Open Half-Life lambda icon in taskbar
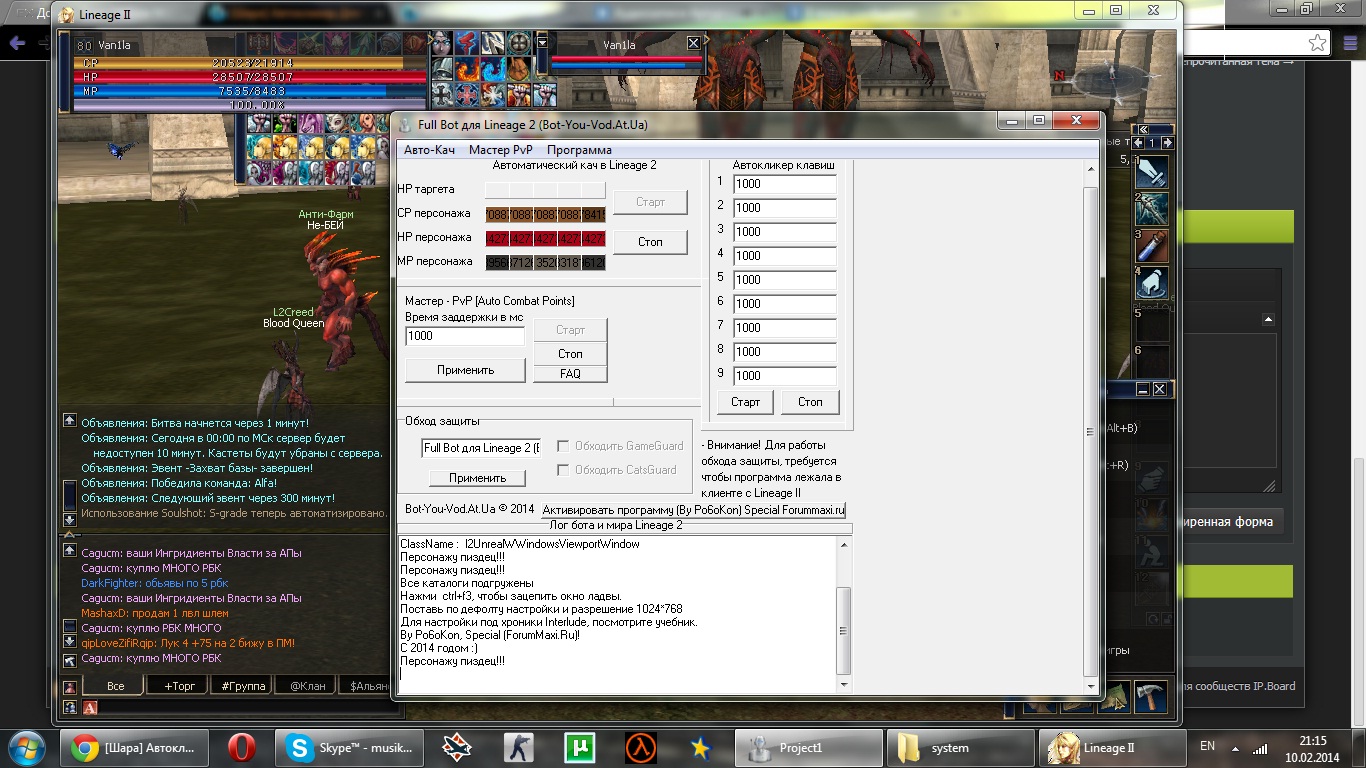The width and height of the screenshot is (1366, 768). [x=640, y=748]
